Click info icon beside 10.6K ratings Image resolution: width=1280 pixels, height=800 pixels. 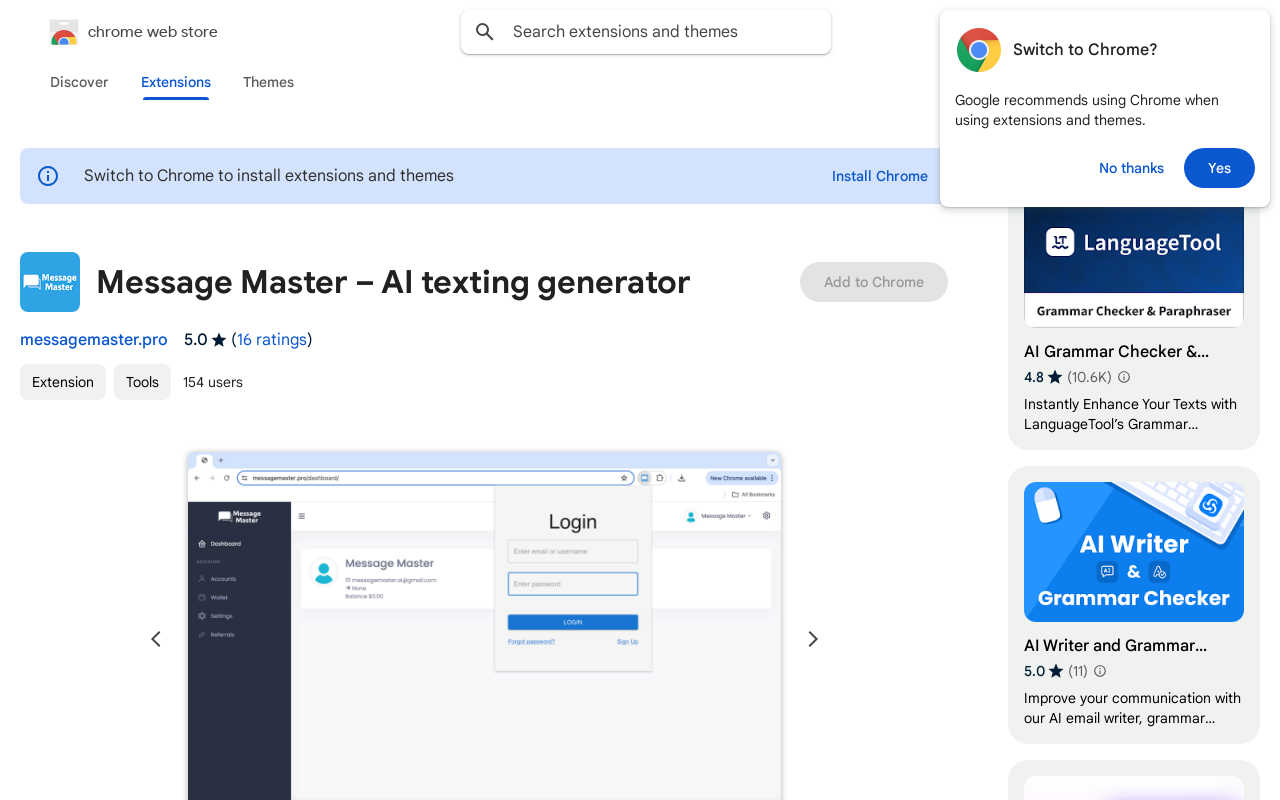(x=1124, y=377)
